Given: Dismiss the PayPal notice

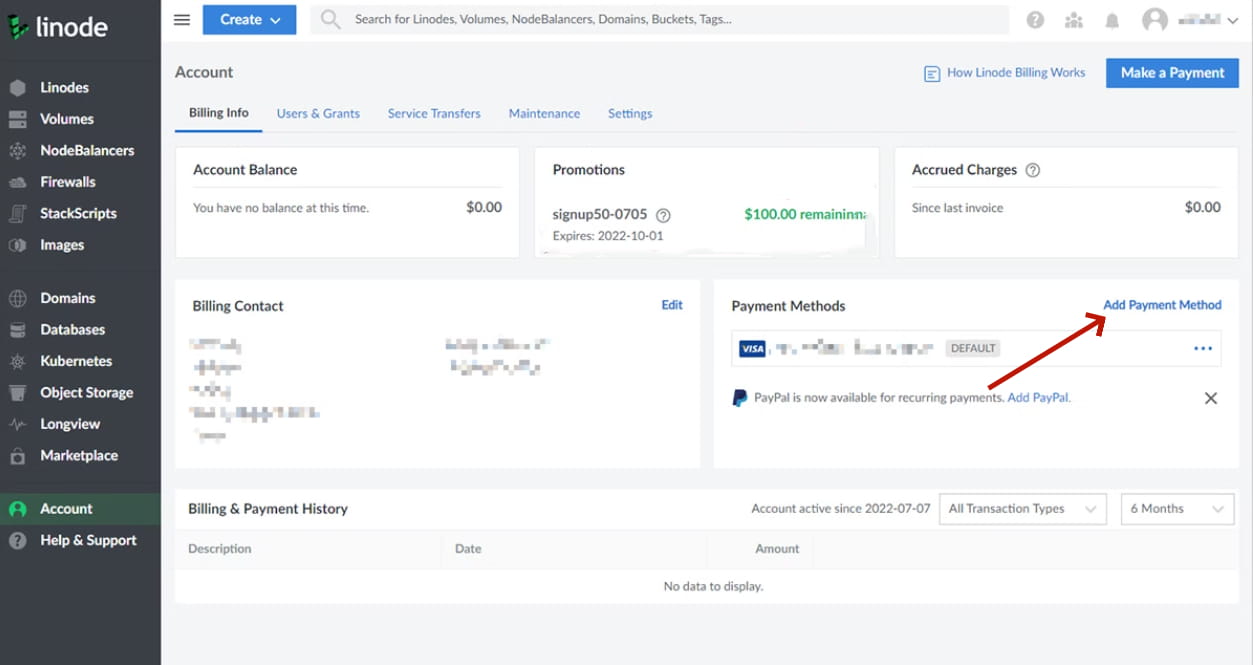Looking at the screenshot, I should [1210, 398].
